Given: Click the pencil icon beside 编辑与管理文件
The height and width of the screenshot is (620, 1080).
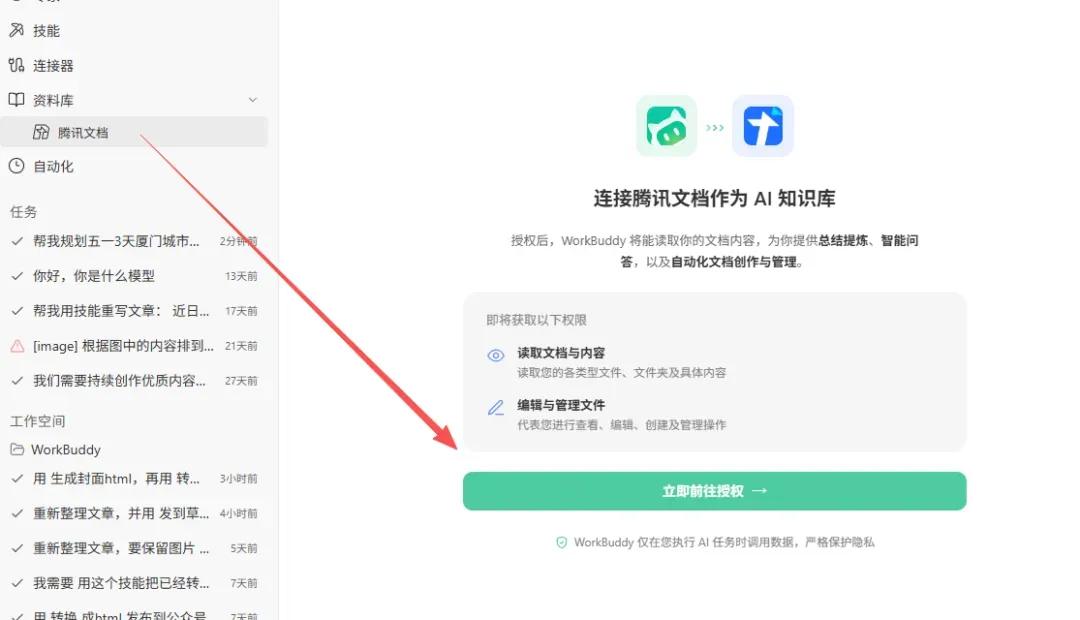Looking at the screenshot, I should [496, 408].
